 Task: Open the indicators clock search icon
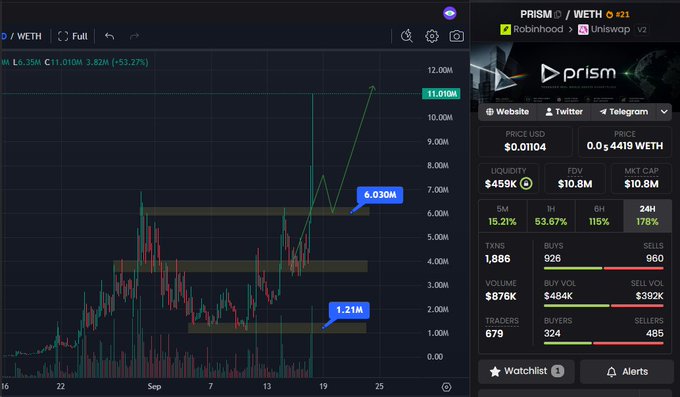coord(407,36)
